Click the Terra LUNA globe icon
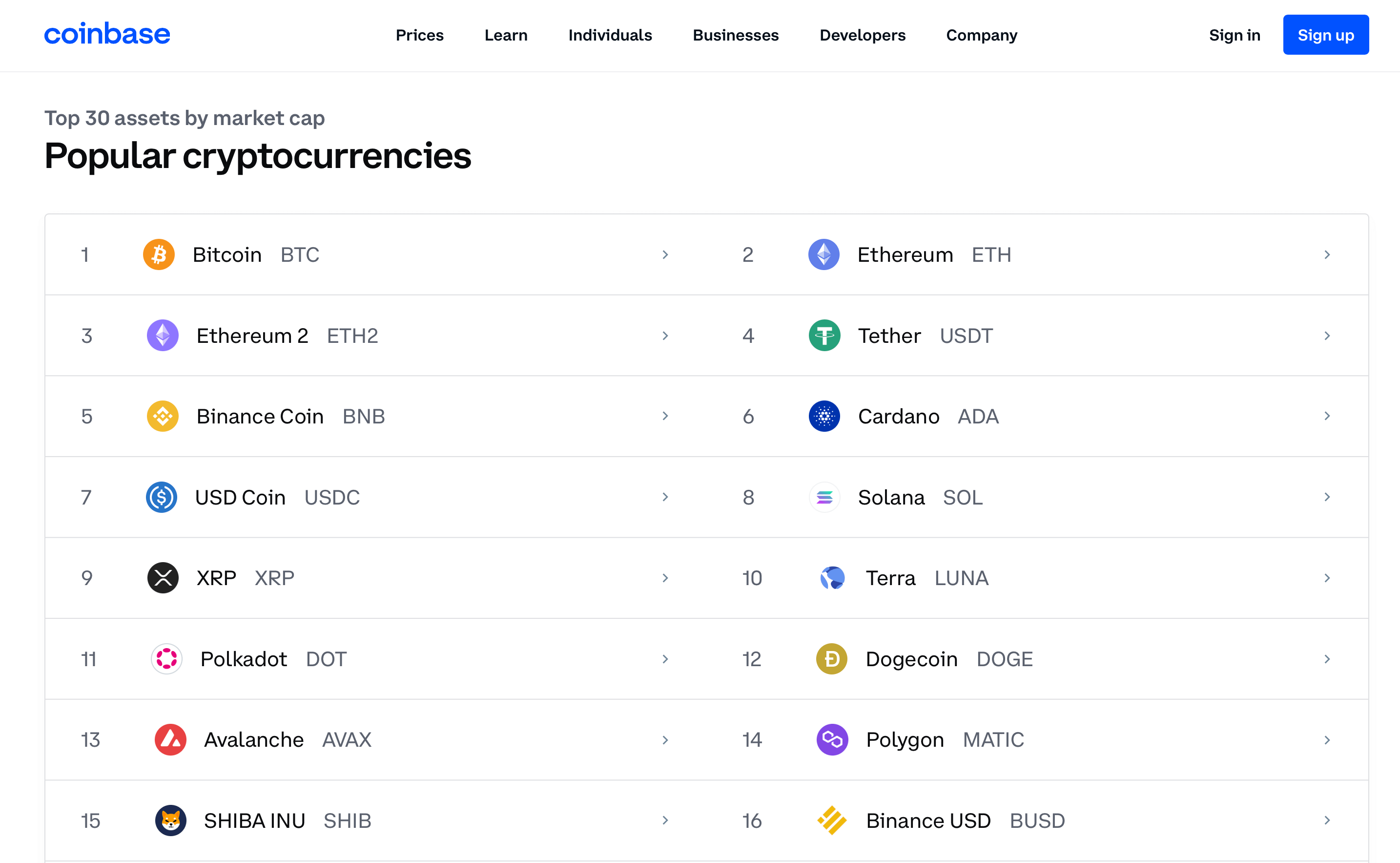 (x=832, y=578)
